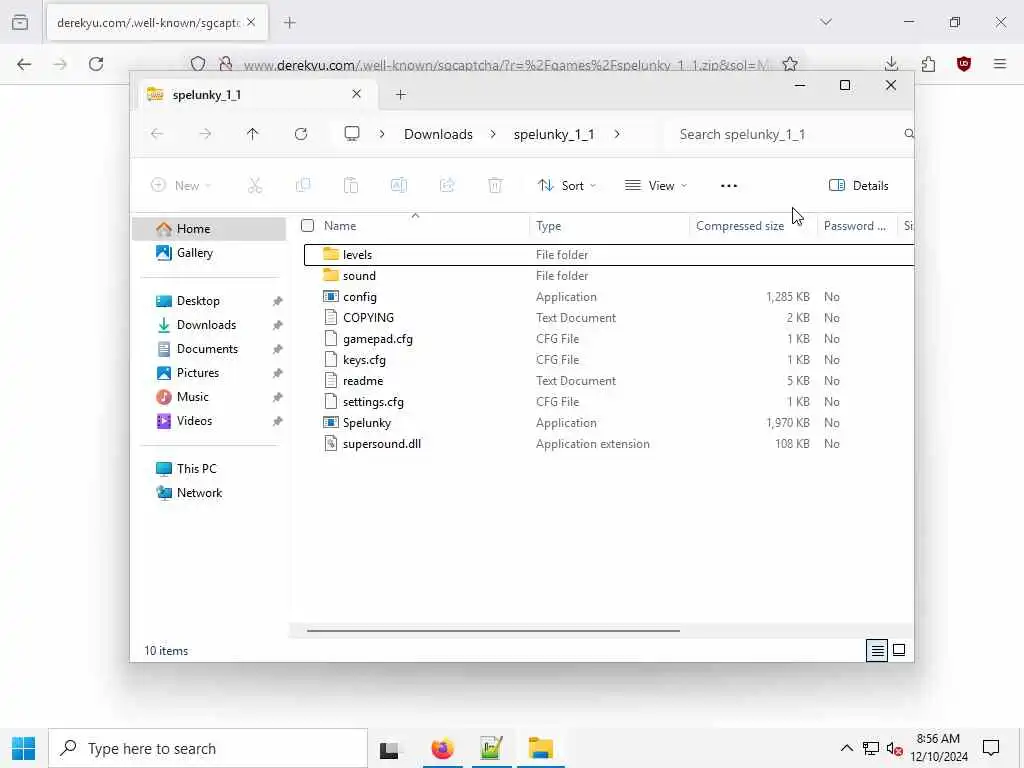Click the uBlock Origin shield icon
The image size is (1024, 768).
[x=964, y=64]
